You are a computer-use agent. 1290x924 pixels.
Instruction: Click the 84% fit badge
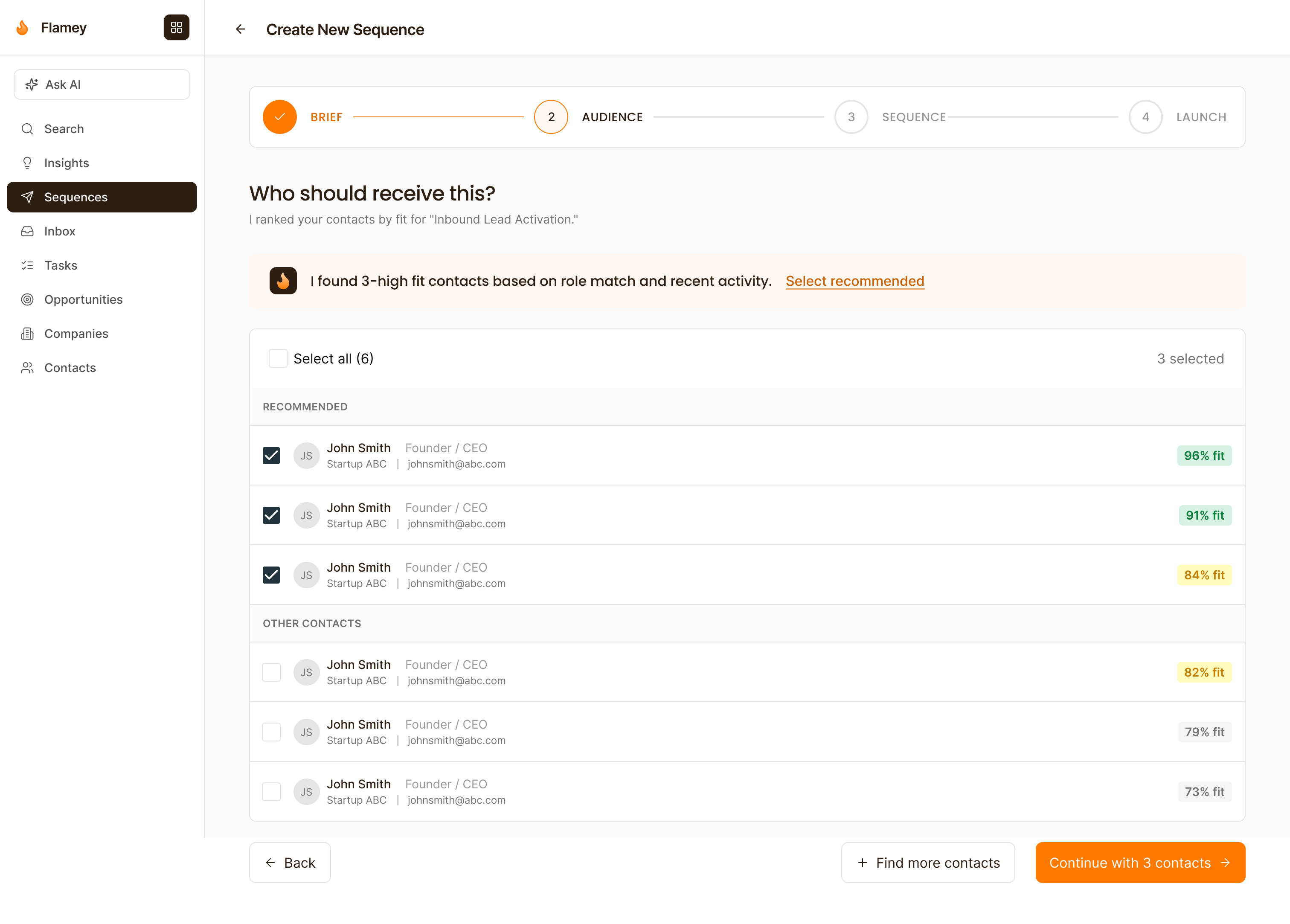coord(1203,575)
